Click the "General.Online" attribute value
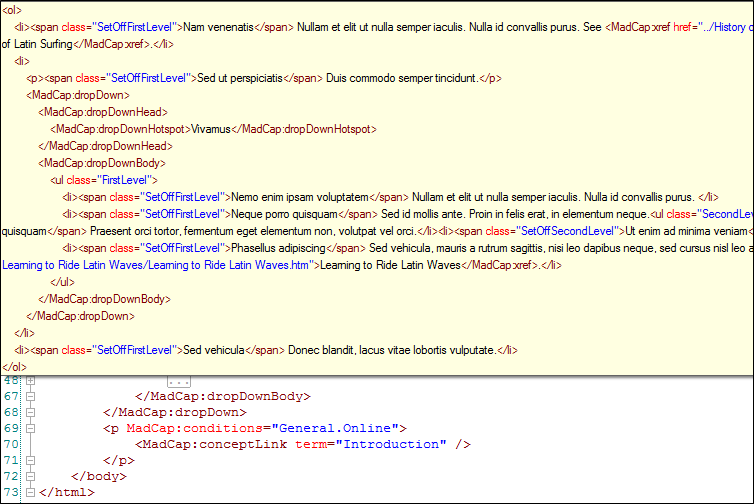 (335, 428)
